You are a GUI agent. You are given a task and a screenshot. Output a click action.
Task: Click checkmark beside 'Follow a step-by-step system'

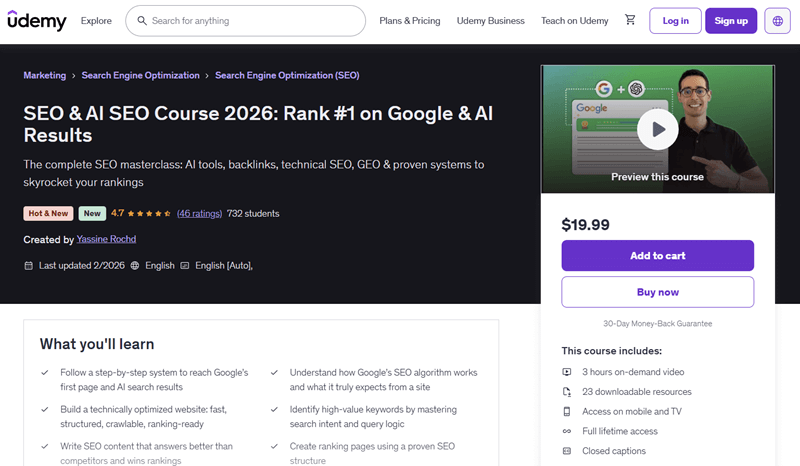[45, 373]
